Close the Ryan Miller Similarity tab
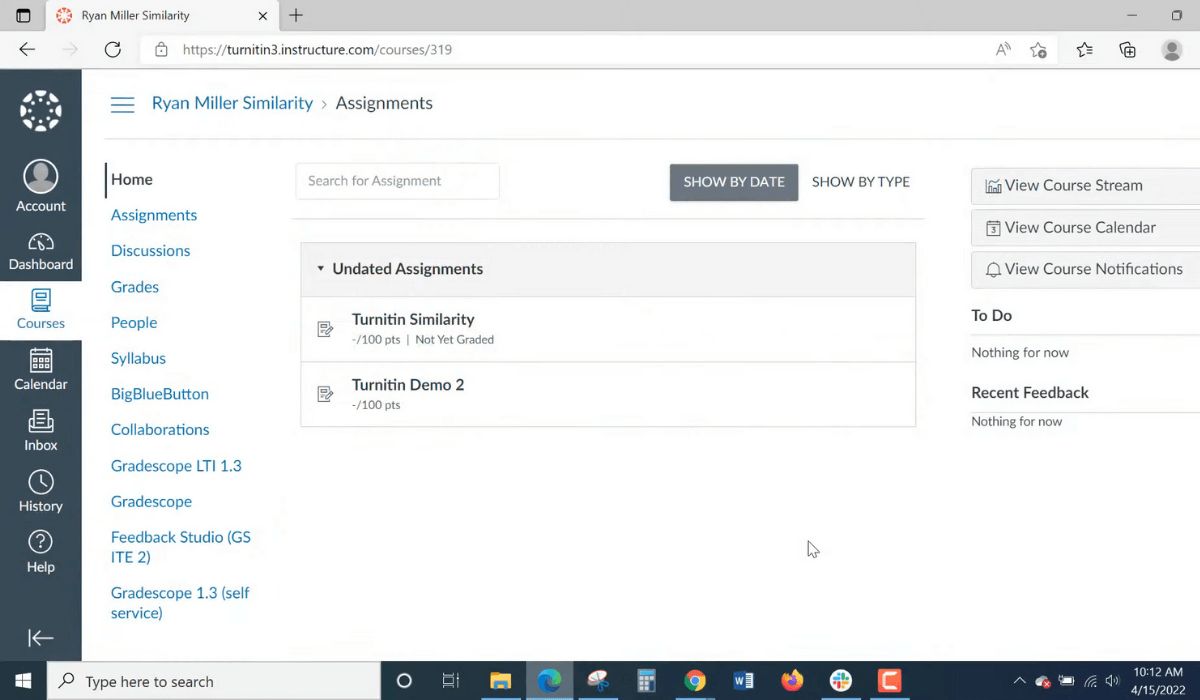The height and width of the screenshot is (700, 1200). (263, 16)
